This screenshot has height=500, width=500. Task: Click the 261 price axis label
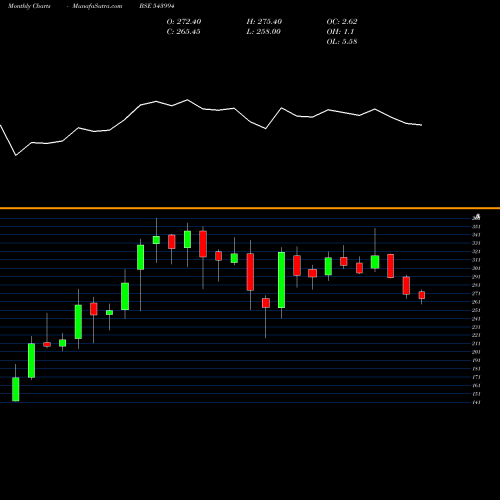click(476, 302)
